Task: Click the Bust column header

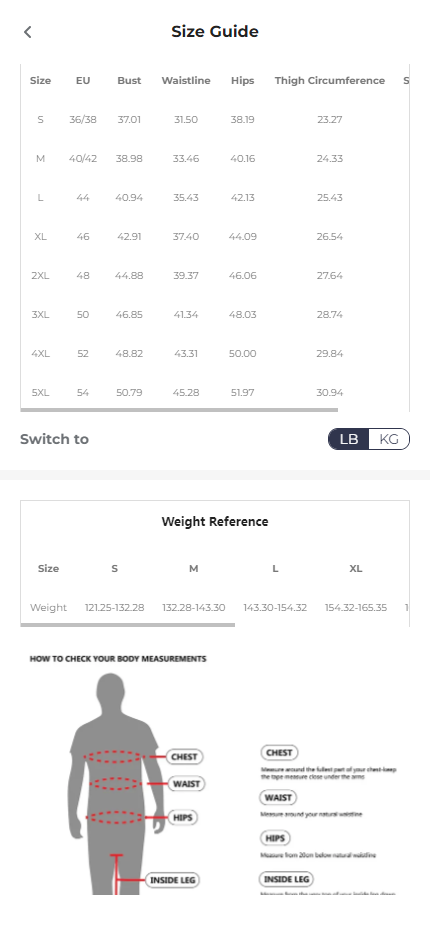Action: [x=129, y=81]
